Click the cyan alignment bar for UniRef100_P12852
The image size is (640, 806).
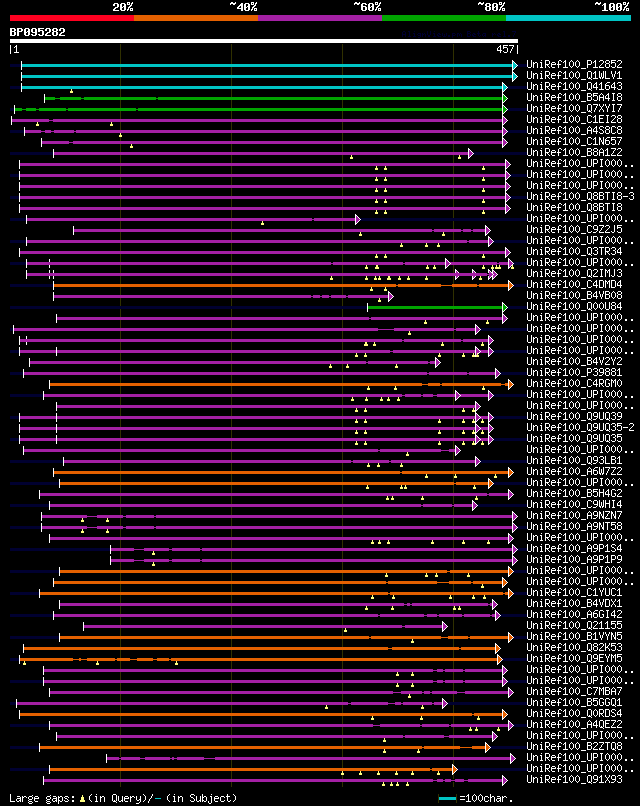[269, 65]
